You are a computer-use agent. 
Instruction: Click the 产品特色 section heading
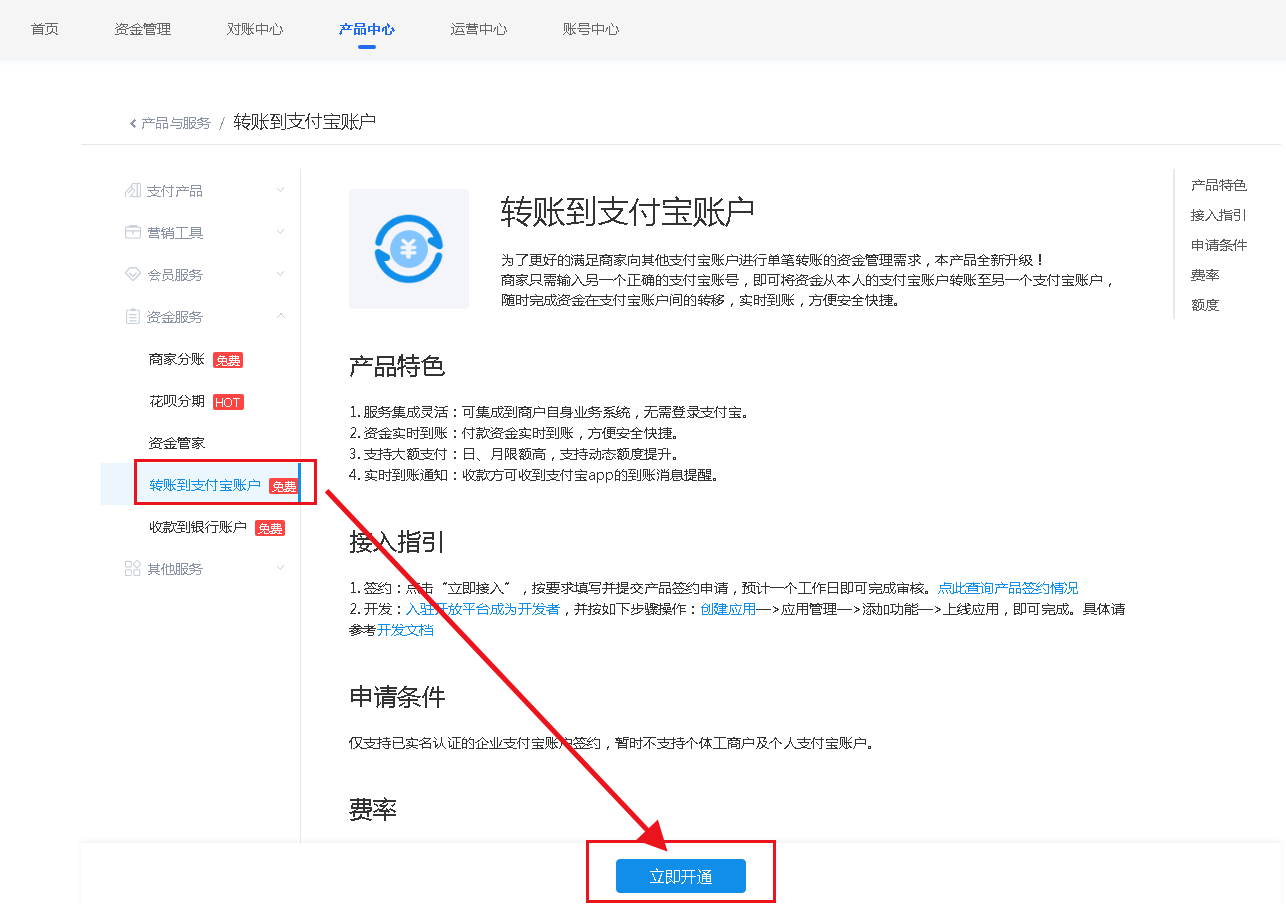(x=397, y=366)
